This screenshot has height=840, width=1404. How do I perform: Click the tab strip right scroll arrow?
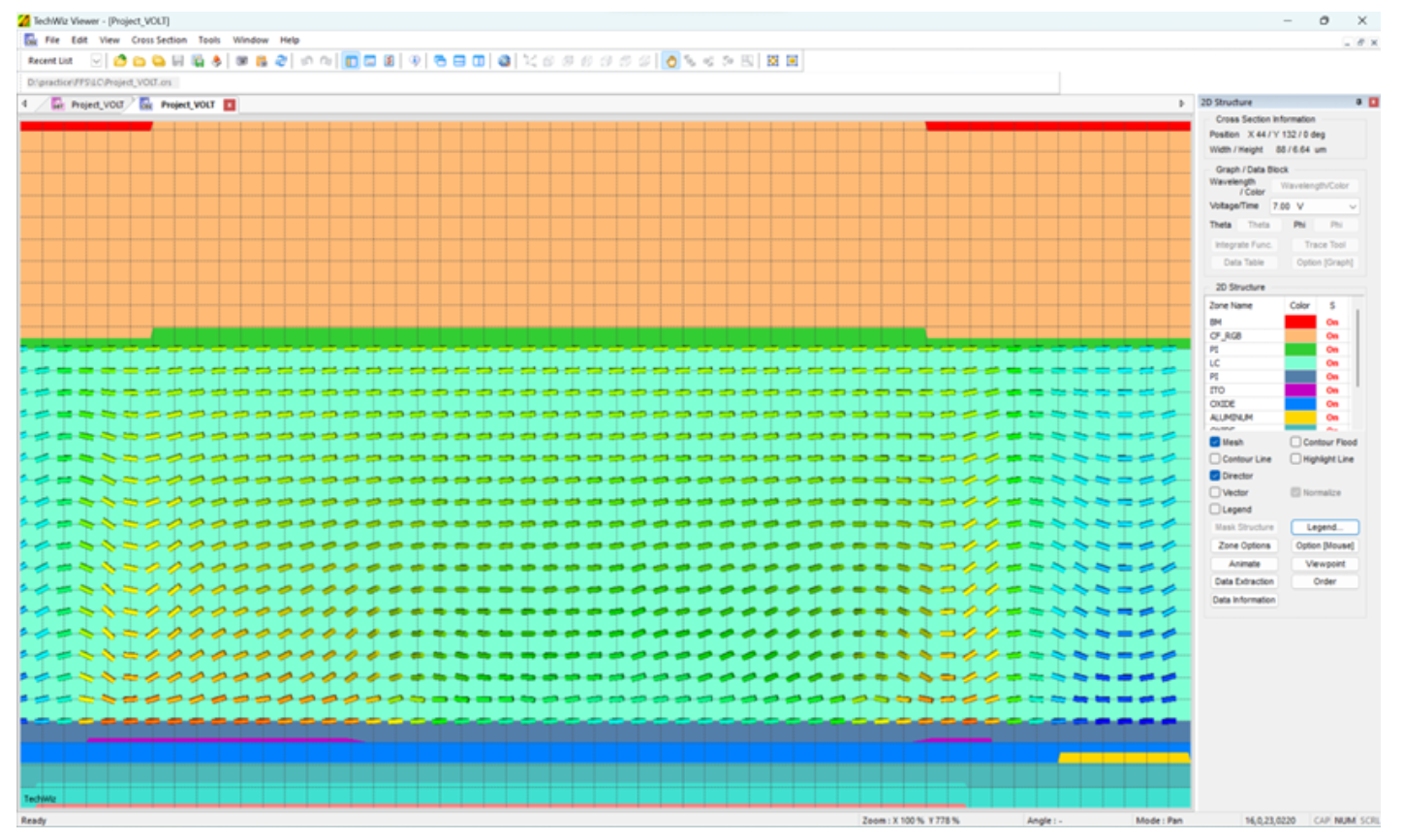1181,104
